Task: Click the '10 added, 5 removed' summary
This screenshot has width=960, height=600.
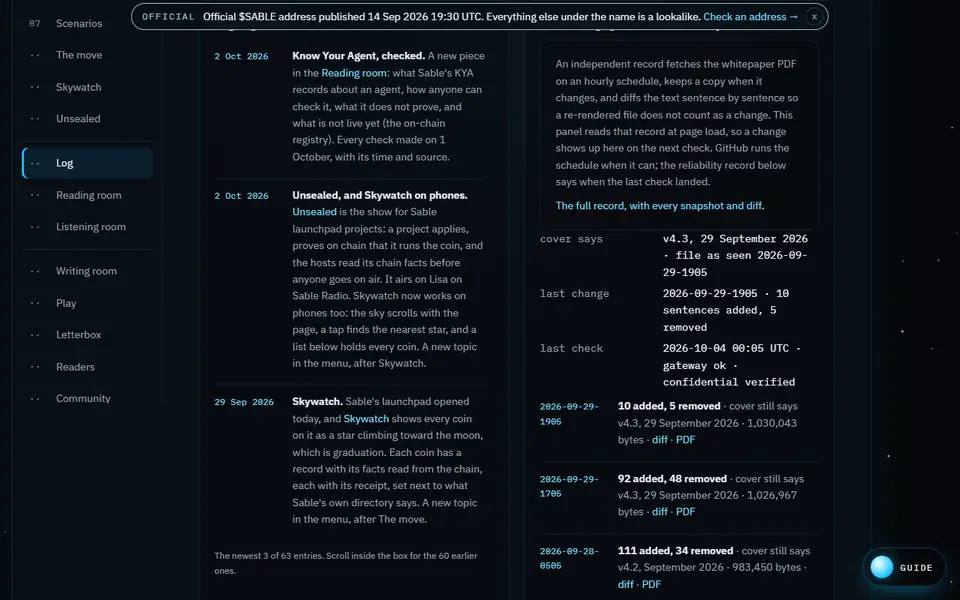Action: 669,406
